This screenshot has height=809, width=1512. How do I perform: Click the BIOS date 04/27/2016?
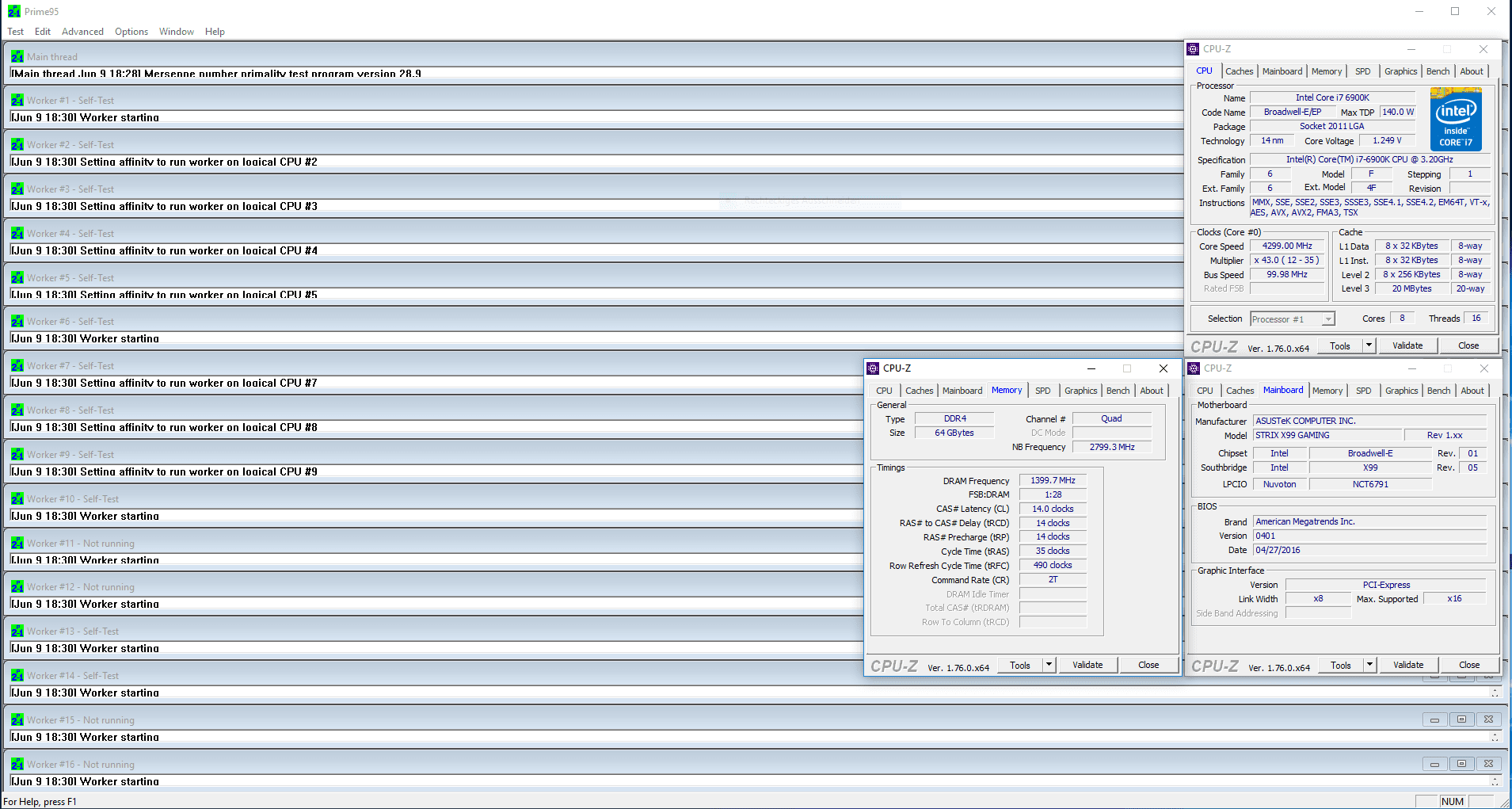click(x=1370, y=550)
